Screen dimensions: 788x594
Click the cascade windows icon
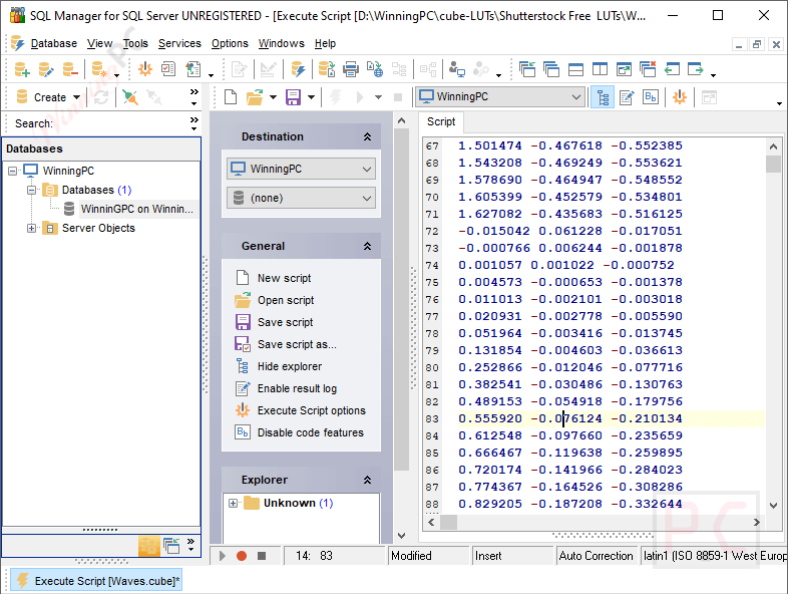point(551,69)
